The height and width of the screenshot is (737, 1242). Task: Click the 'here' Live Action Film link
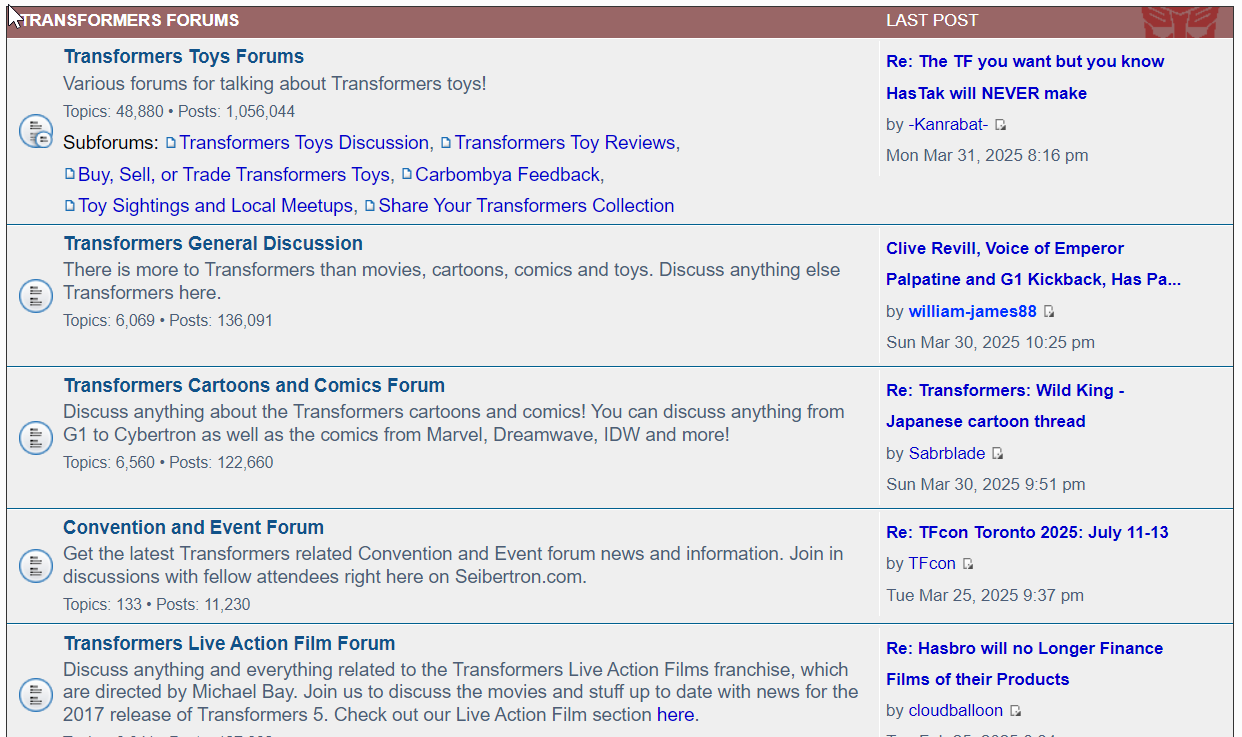coord(675,715)
